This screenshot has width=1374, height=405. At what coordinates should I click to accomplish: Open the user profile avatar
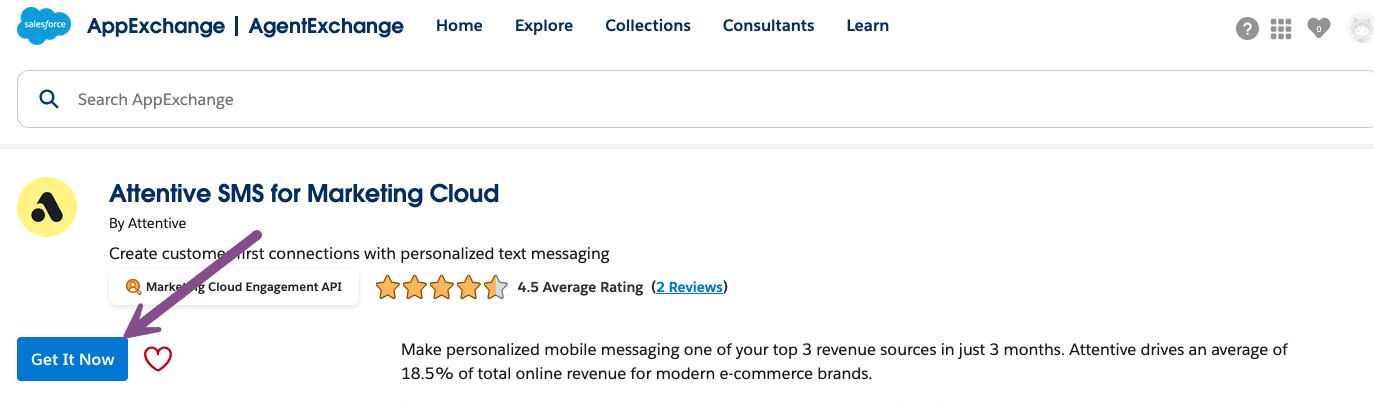pyautogui.click(x=1360, y=29)
